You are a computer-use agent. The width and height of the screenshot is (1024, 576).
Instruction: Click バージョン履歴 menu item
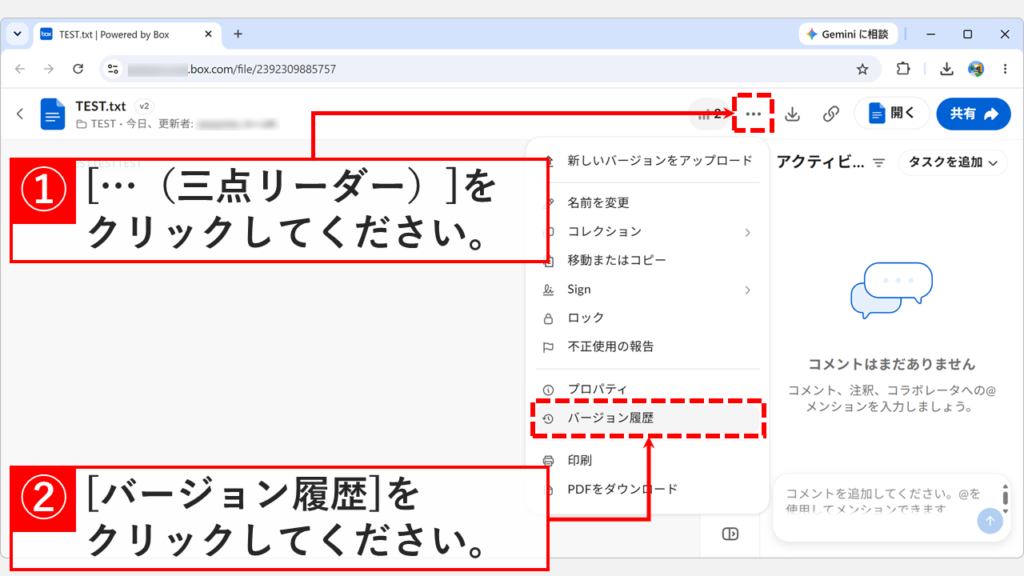click(648, 418)
